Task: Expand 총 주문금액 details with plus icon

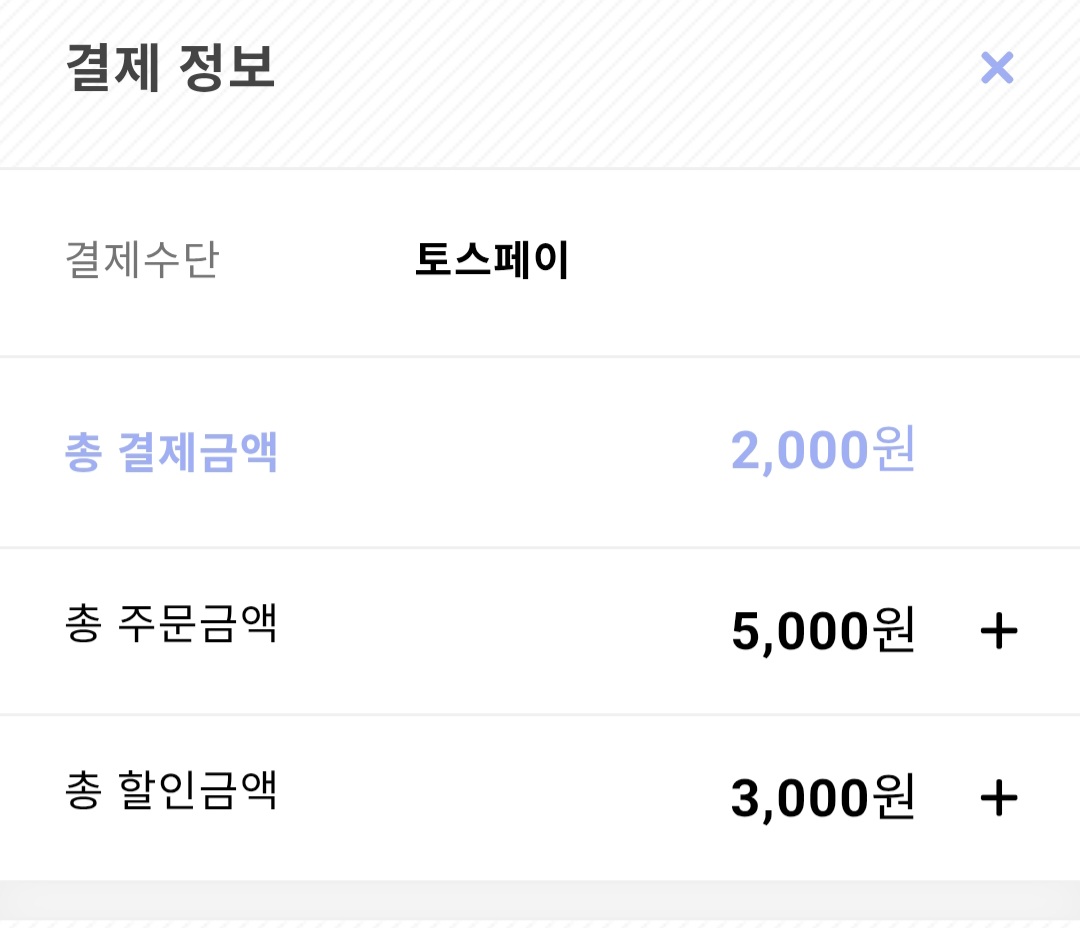Action: [998, 632]
